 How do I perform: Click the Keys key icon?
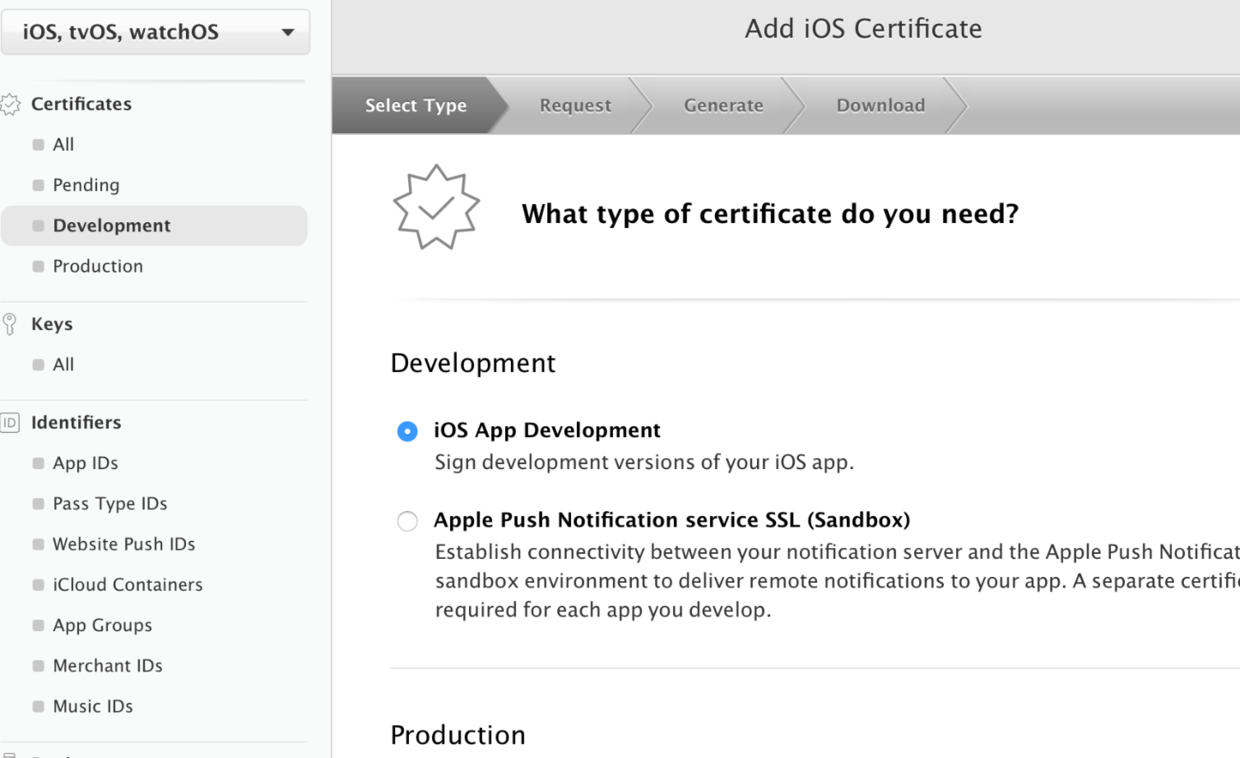10,324
